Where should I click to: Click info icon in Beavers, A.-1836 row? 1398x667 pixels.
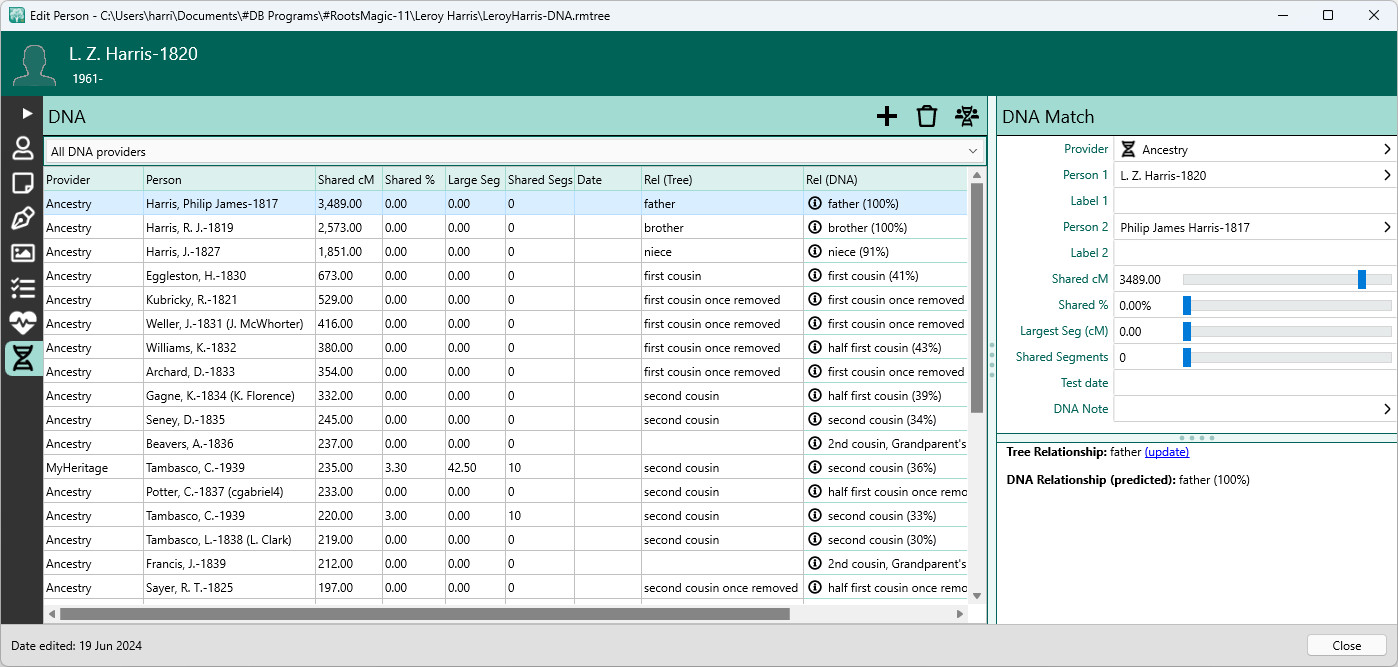click(815, 443)
